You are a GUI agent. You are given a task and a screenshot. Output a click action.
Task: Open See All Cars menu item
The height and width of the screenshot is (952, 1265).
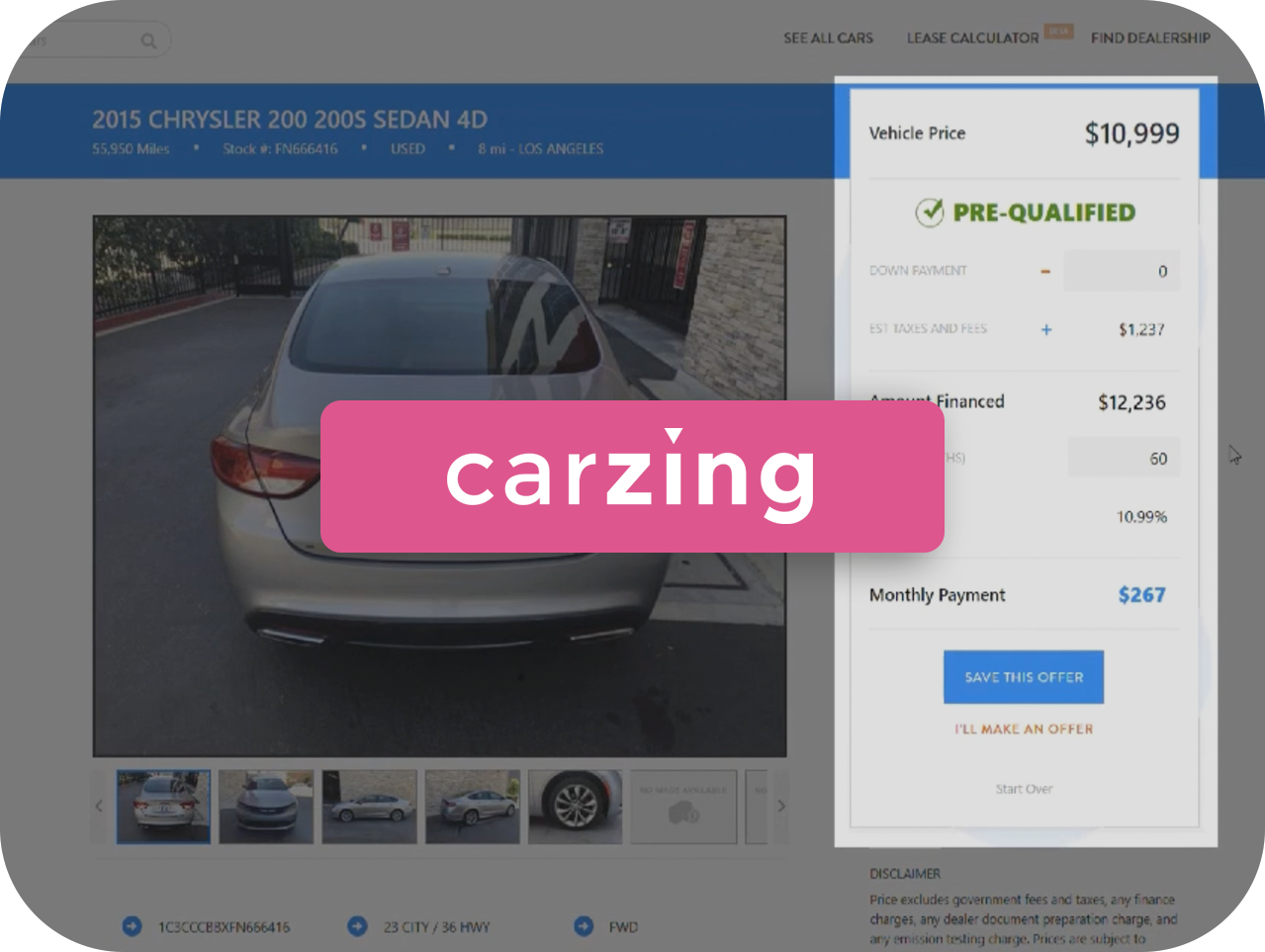[828, 39]
